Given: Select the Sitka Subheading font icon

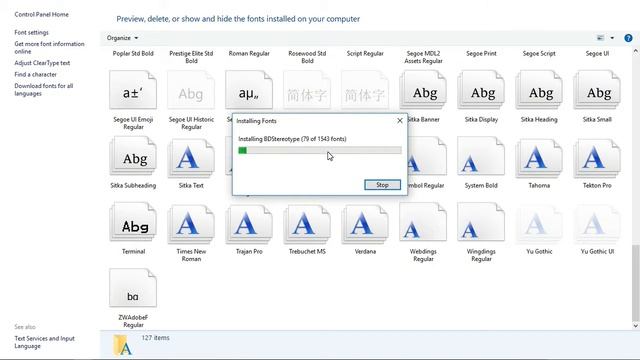Looking at the screenshot, I should (133, 156).
